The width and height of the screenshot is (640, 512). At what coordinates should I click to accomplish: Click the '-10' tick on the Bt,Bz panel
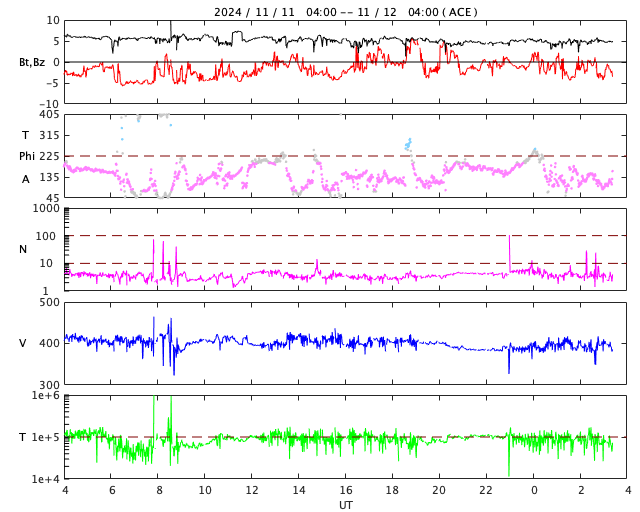49,104
